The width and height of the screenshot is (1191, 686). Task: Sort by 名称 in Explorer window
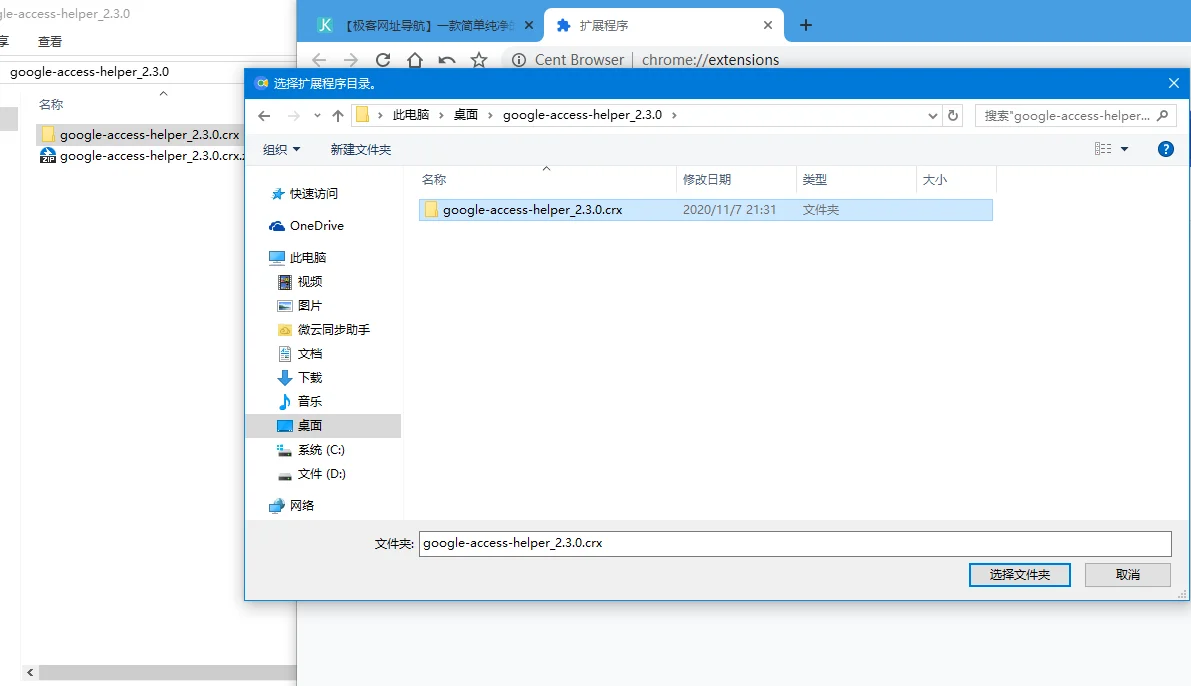coord(51,105)
